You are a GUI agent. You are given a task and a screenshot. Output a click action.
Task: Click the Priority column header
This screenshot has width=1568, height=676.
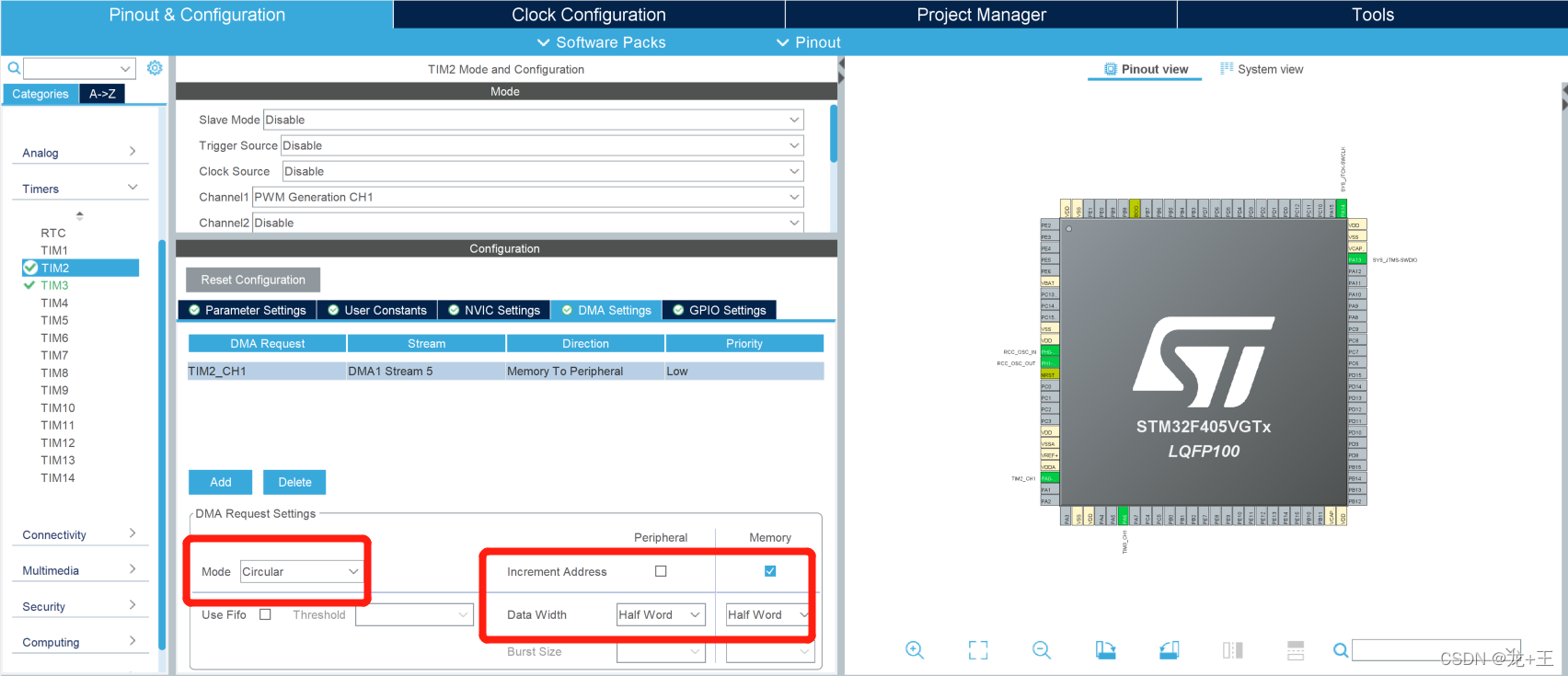(x=744, y=343)
